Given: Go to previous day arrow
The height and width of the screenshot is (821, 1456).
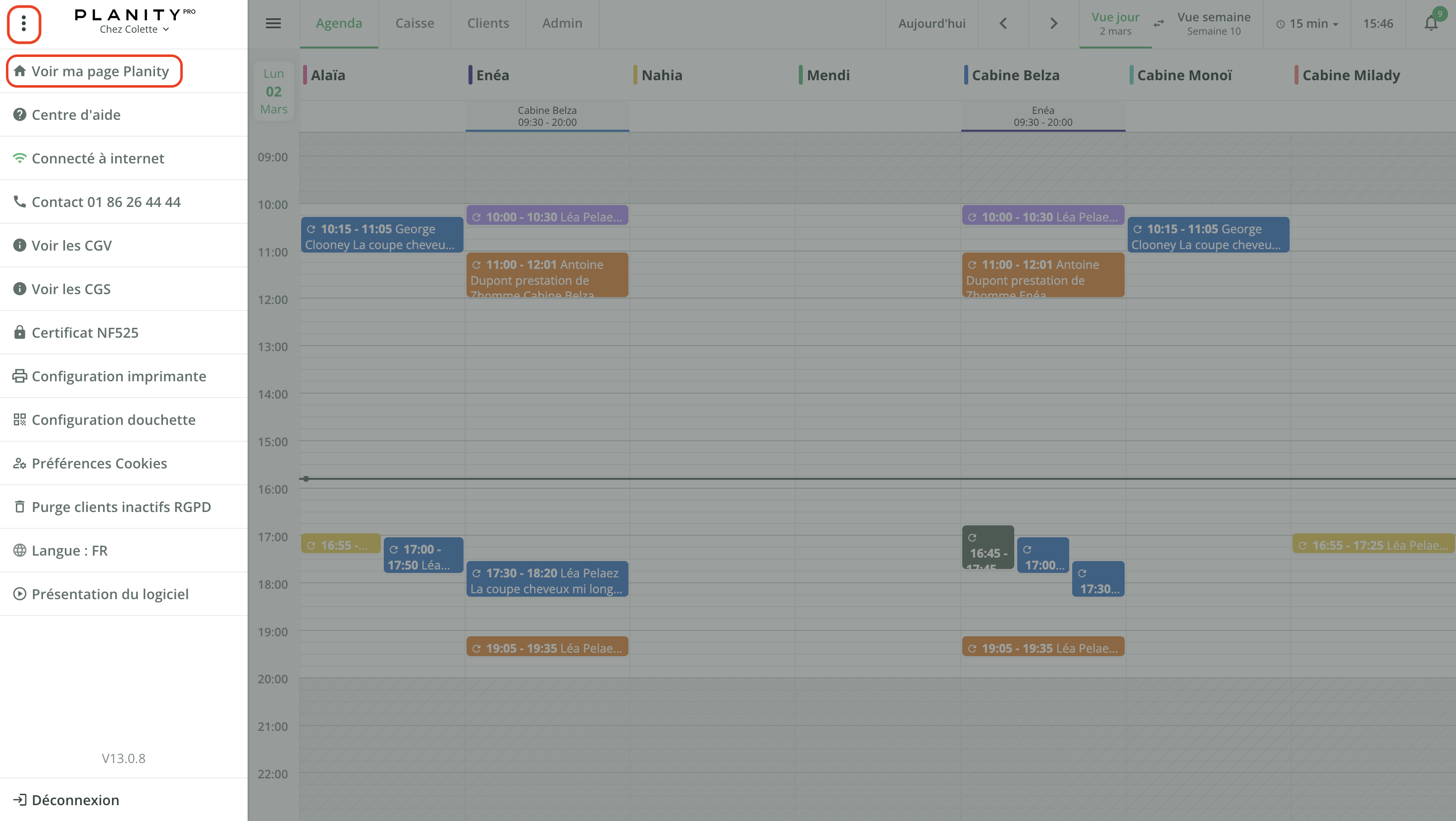Looking at the screenshot, I should tap(1003, 24).
